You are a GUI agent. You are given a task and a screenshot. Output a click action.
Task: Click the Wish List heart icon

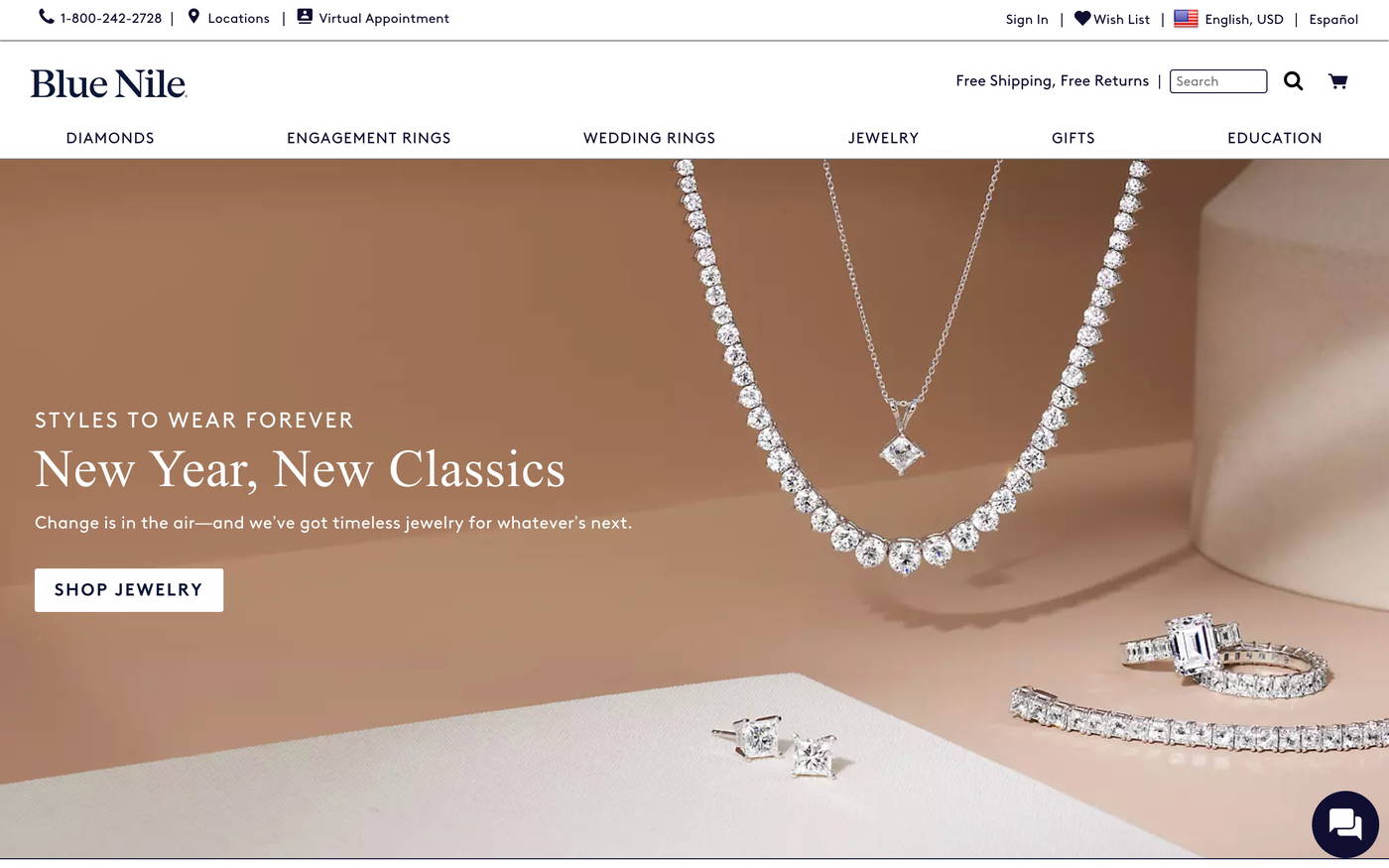pyautogui.click(x=1082, y=18)
